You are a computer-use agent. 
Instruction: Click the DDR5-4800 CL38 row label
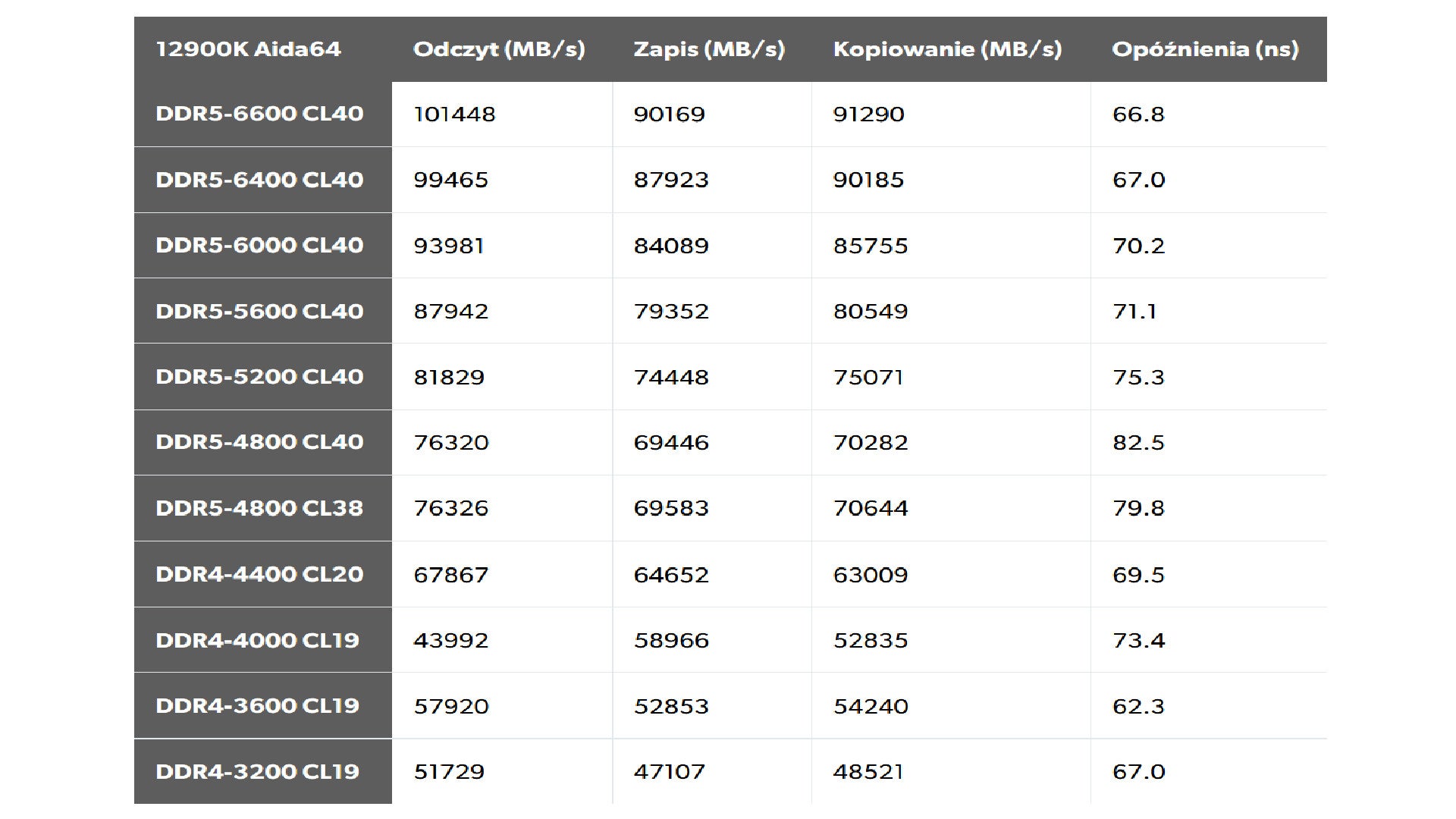[x=259, y=507]
